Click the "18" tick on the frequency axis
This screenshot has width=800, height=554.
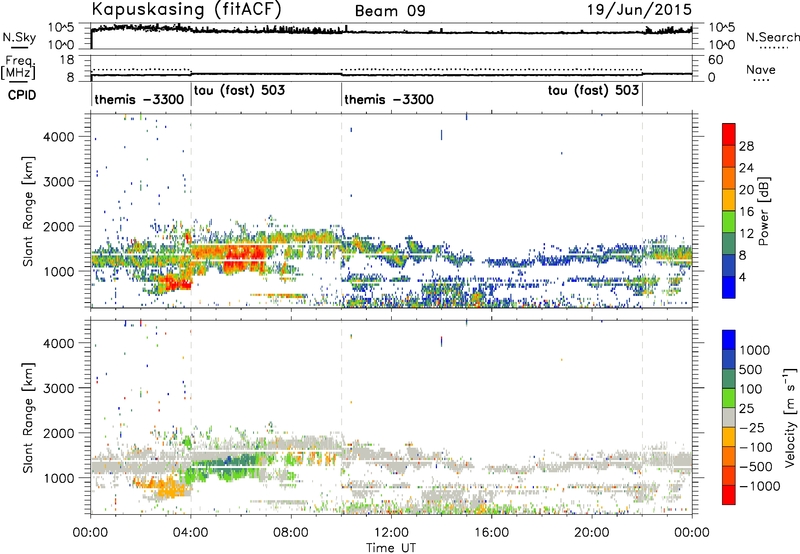67,60
